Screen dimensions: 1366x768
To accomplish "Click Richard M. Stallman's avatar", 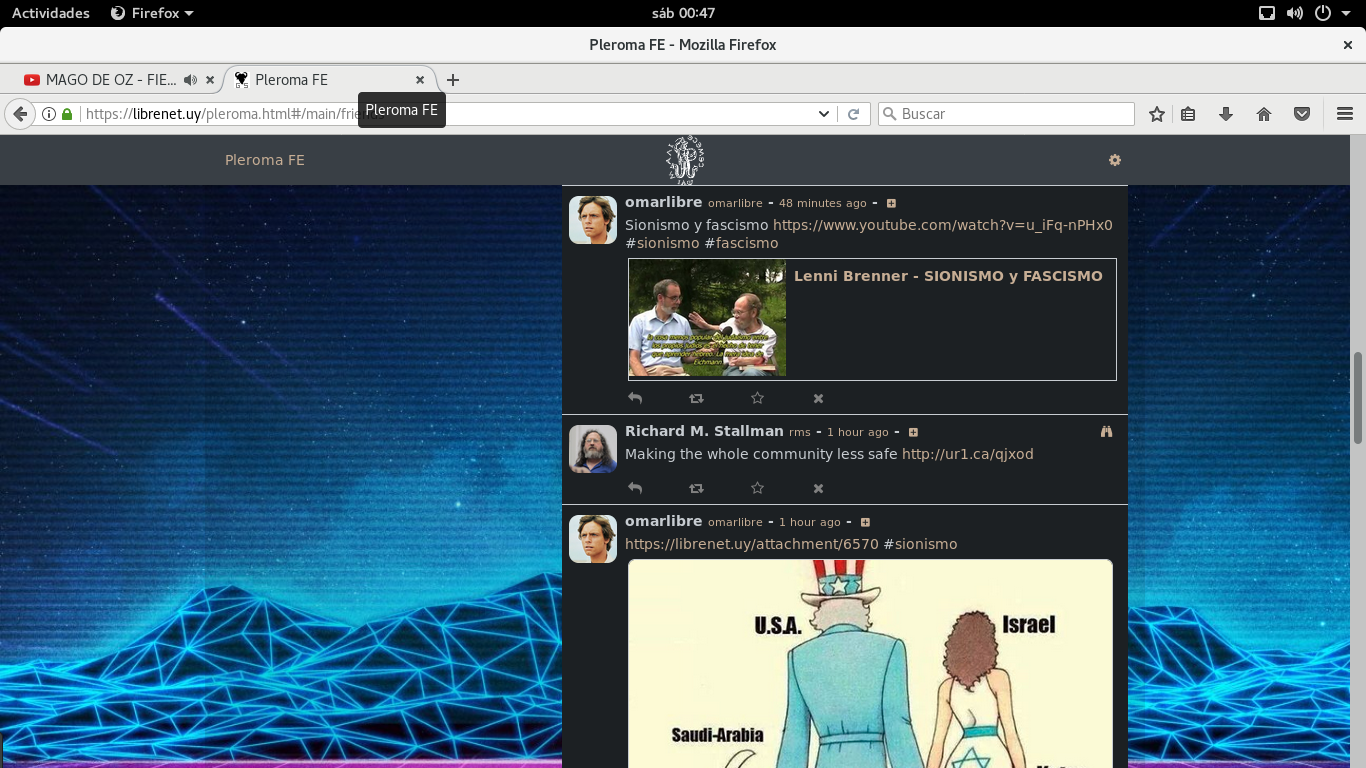I will point(593,449).
